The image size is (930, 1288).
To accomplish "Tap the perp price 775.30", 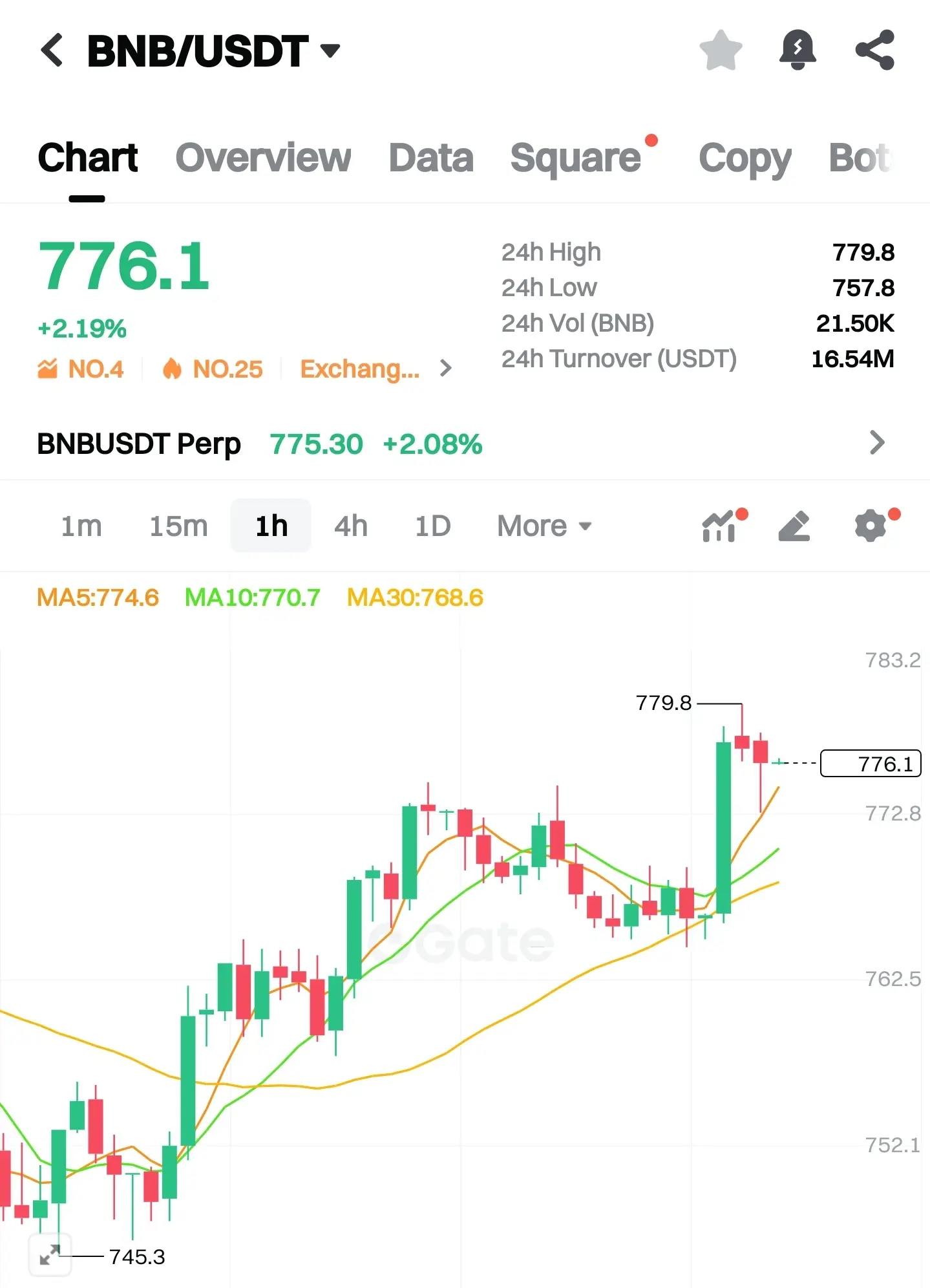I will click(x=316, y=444).
